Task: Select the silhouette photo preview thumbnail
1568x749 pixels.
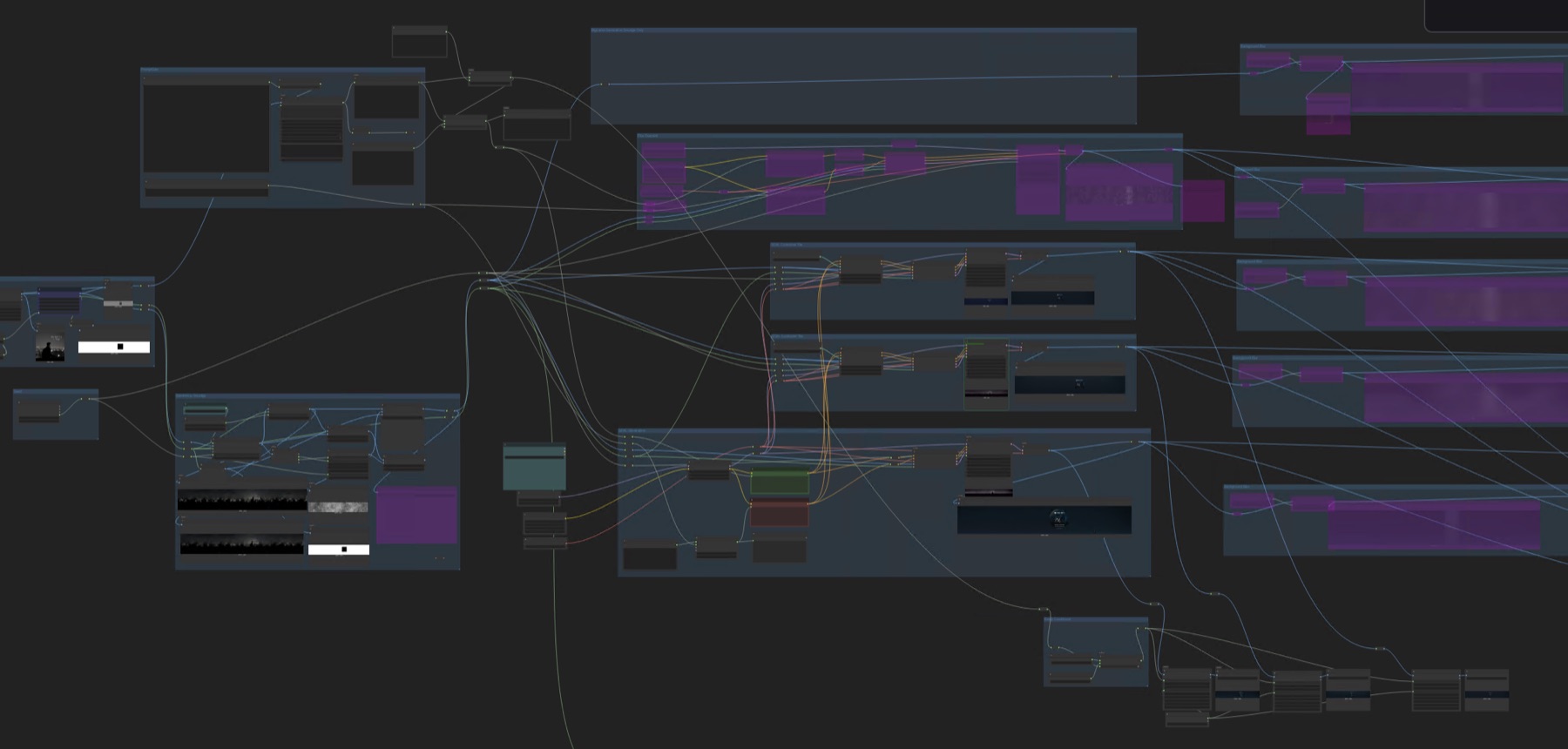Action: pyautogui.click(x=50, y=348)
